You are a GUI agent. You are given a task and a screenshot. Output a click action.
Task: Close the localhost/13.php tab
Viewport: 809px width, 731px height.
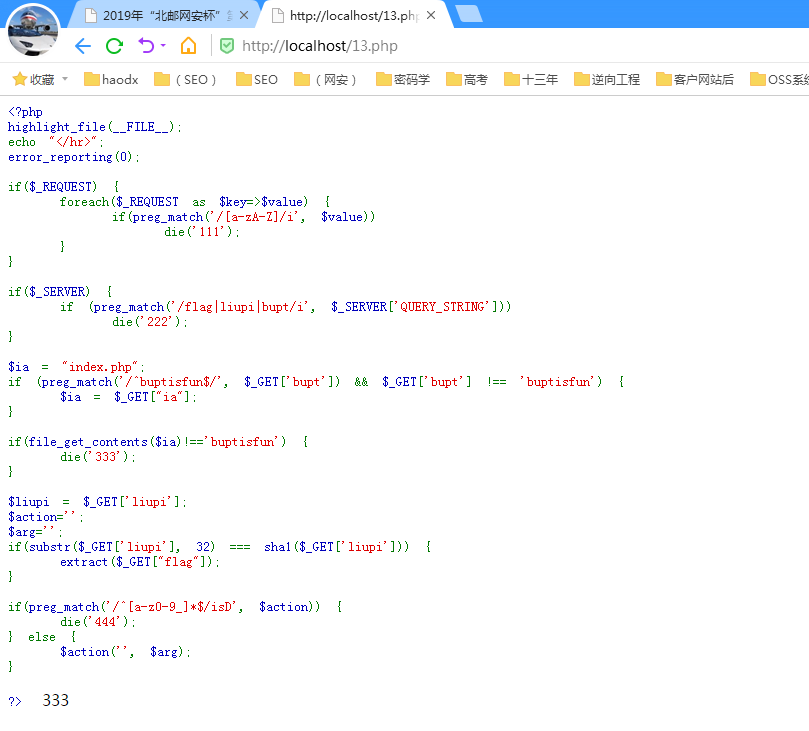(x=430, y=15)
